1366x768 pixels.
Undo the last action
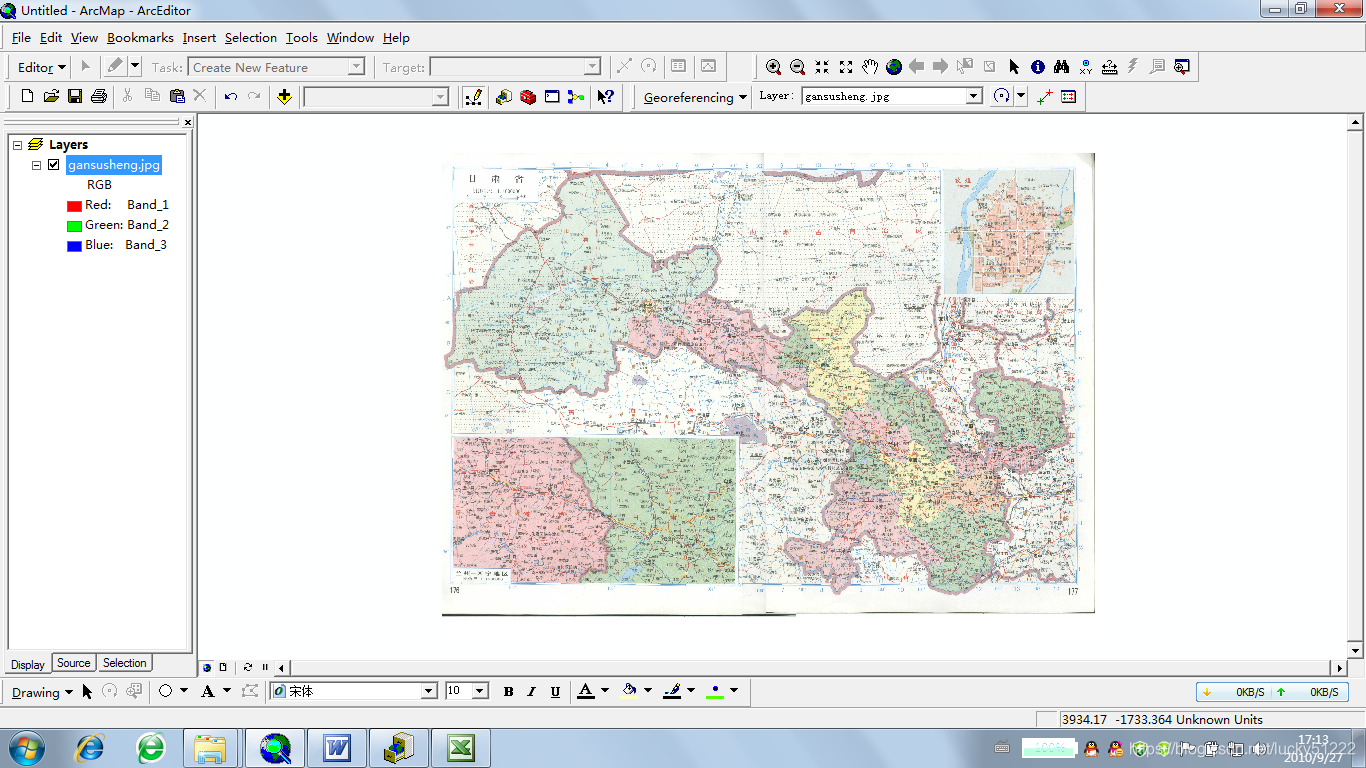[x=231, y=96]
